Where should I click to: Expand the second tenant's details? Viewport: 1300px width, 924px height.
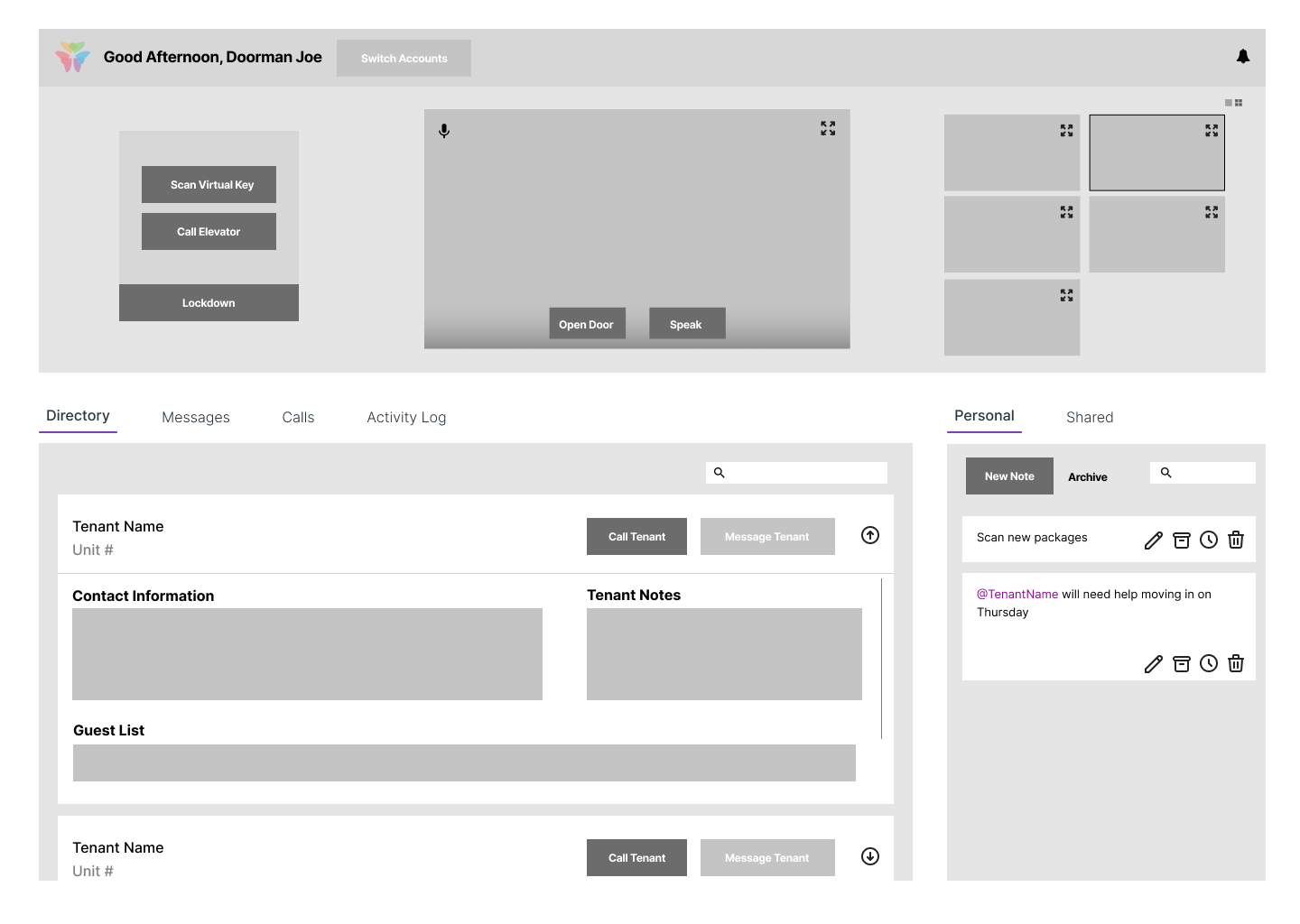(x=870, y=857)
